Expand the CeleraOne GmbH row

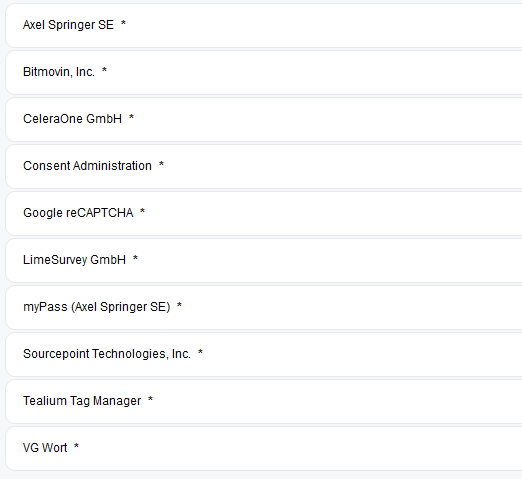(264, 119)
